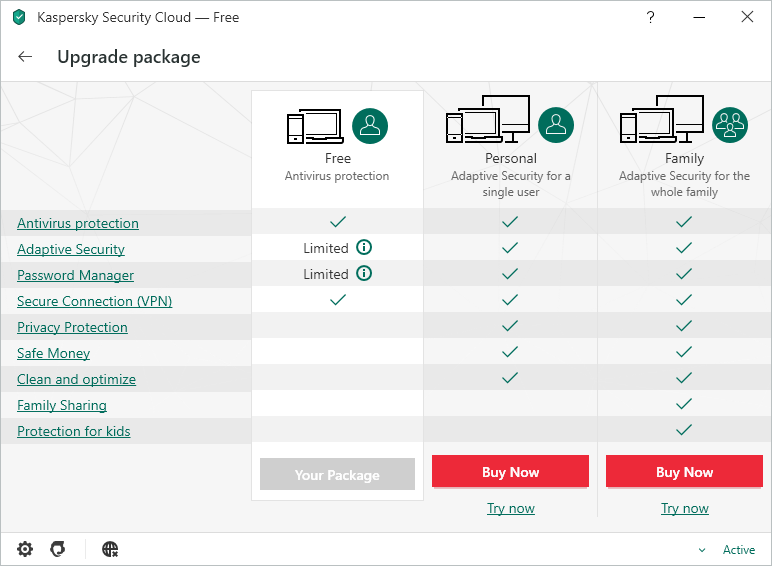The height and width of the screenshot is (566, 772).
Task: Click the Personal plan devices illustration
Action: 488,119
